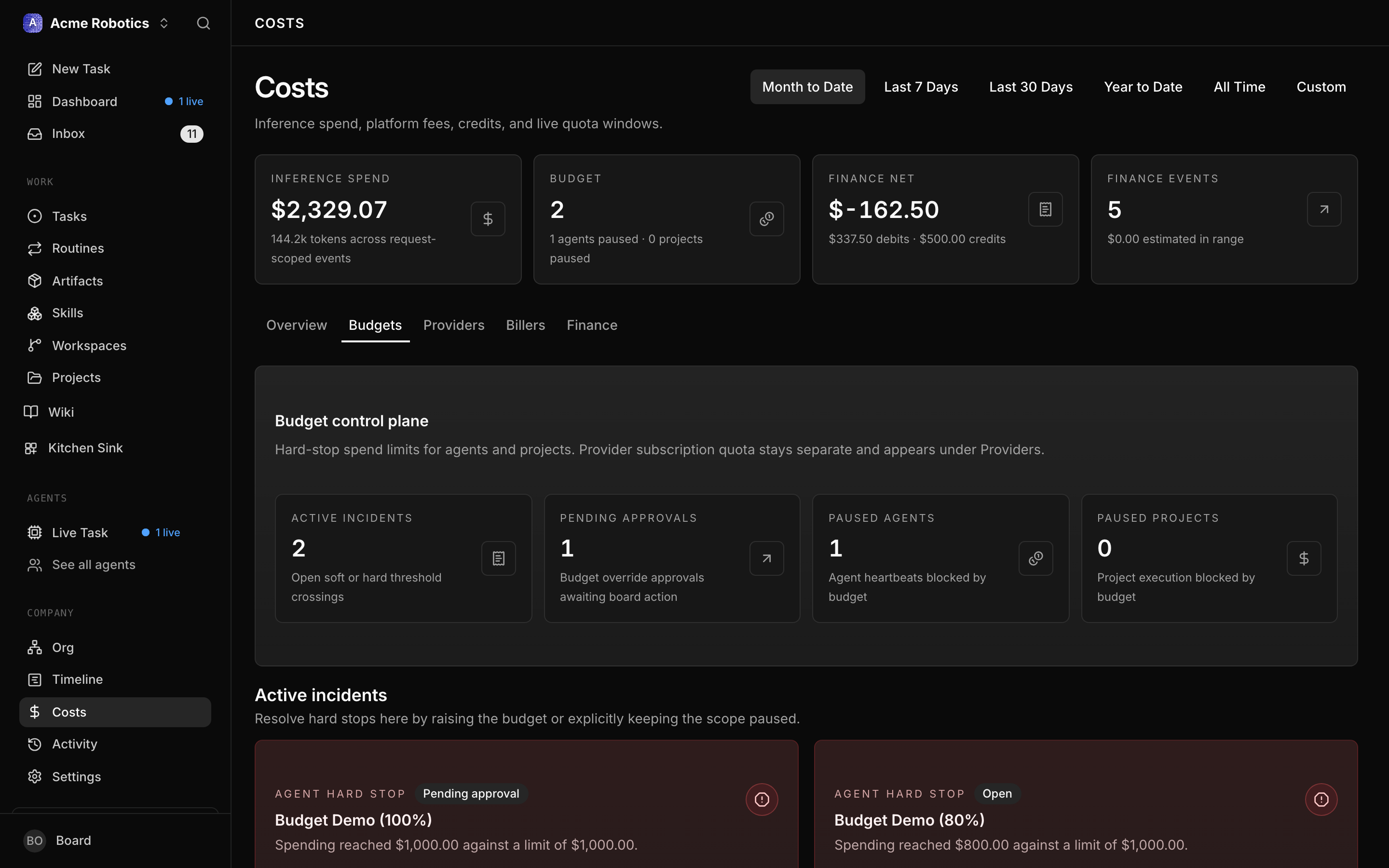
Task: Switch to the Overview tab
Action: [297, 325]
